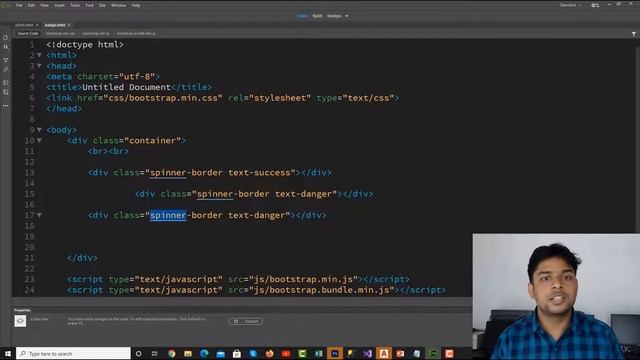Click the Format Source Code icon in left toolbar
Image resolution: width=640 pixels, height=360 pixels.
(x=6, y=70)
